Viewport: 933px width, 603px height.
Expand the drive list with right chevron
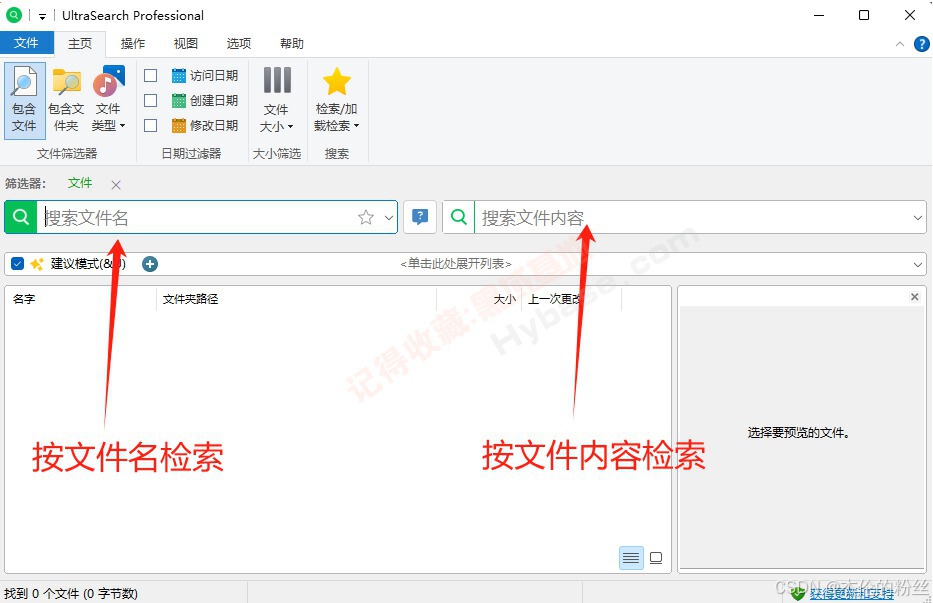918,264
